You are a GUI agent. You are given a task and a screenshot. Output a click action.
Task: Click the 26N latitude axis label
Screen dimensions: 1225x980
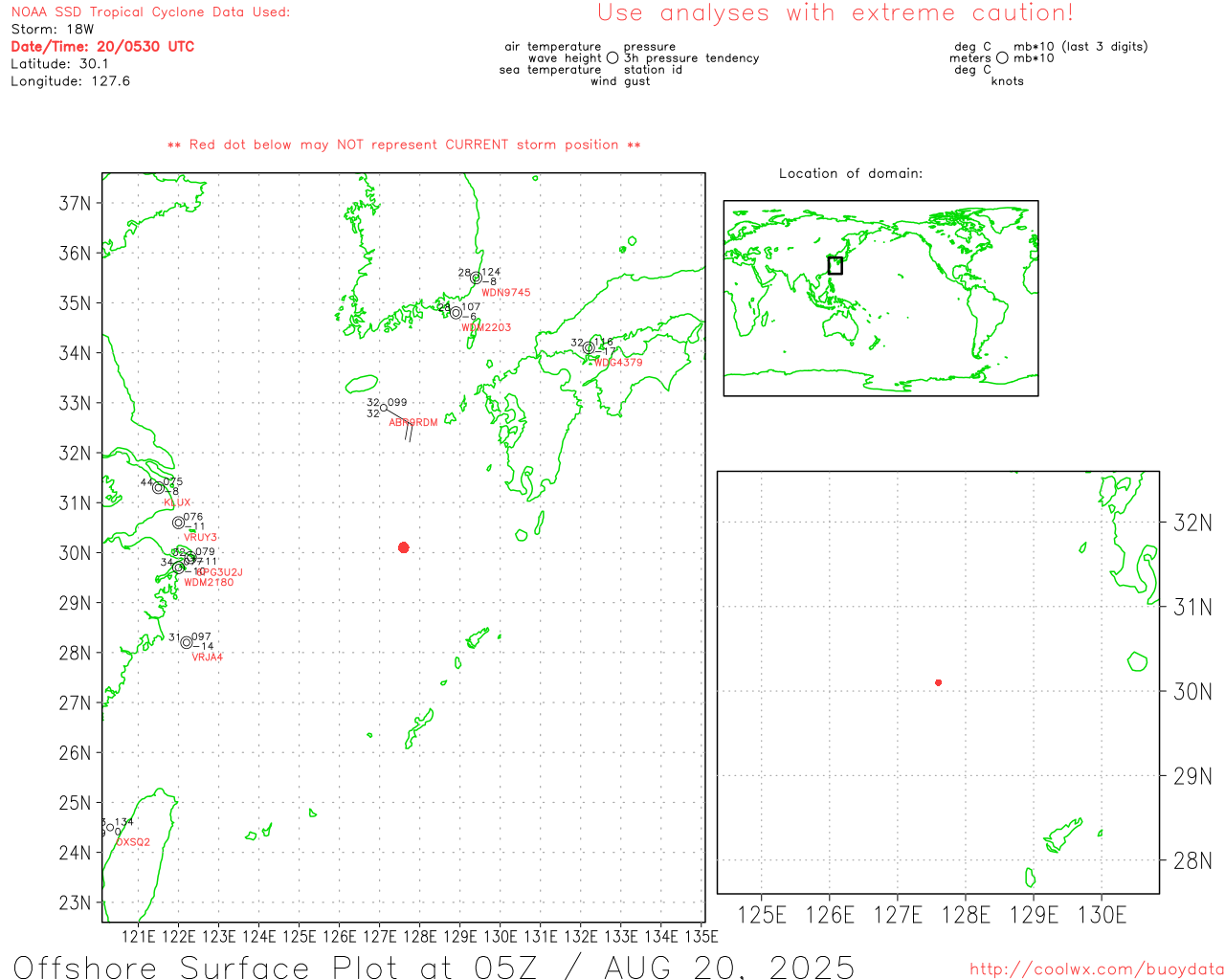click(x=76, y=753)
